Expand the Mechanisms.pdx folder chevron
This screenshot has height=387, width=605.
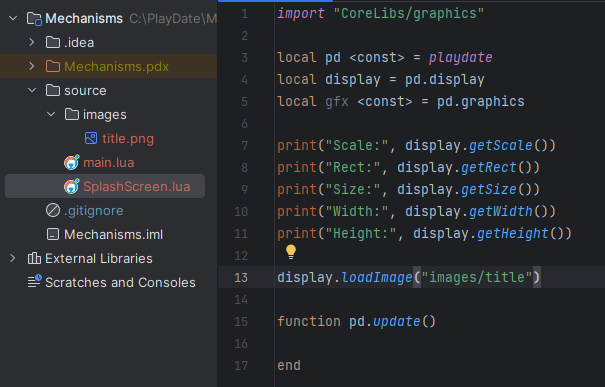click(32, 66)
